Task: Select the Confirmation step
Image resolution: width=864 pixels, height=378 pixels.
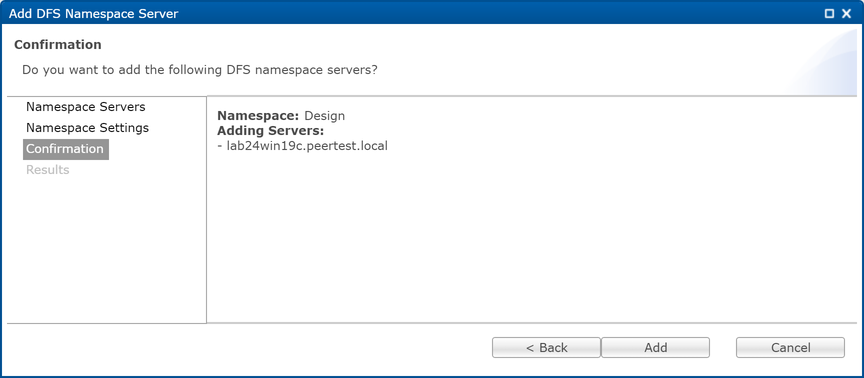Action: click(66, 149)
